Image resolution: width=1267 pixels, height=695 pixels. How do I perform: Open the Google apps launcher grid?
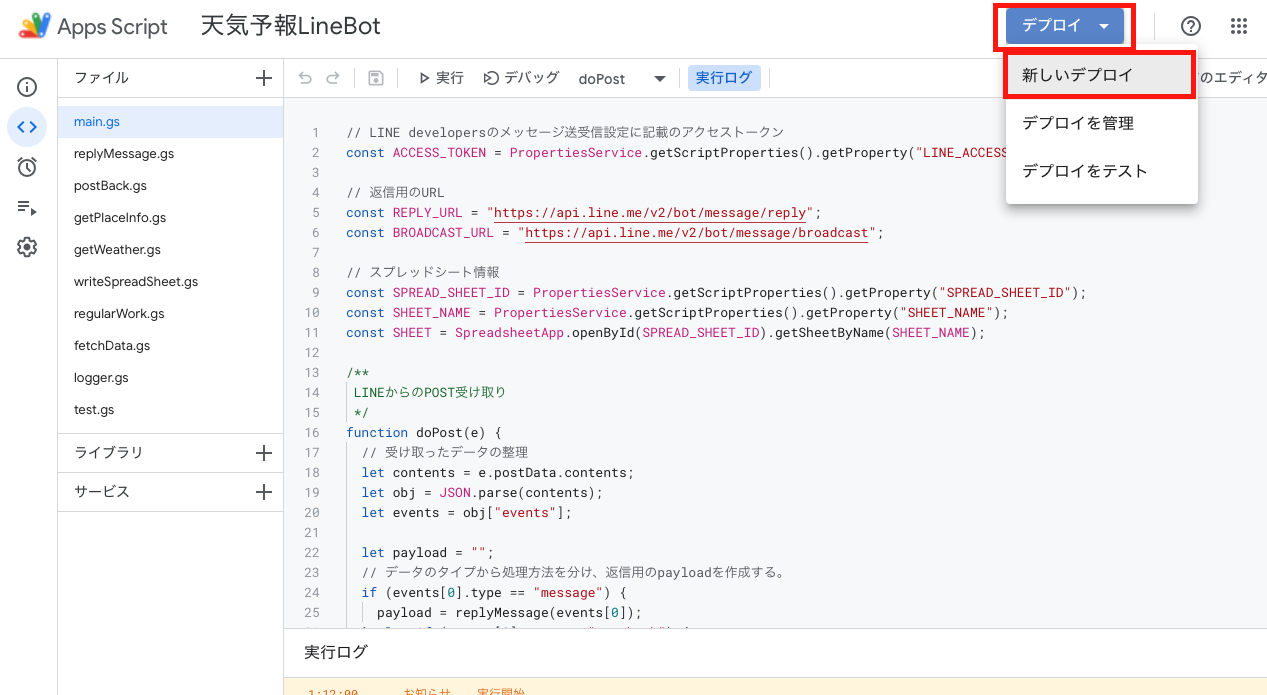pos(1239,27)
